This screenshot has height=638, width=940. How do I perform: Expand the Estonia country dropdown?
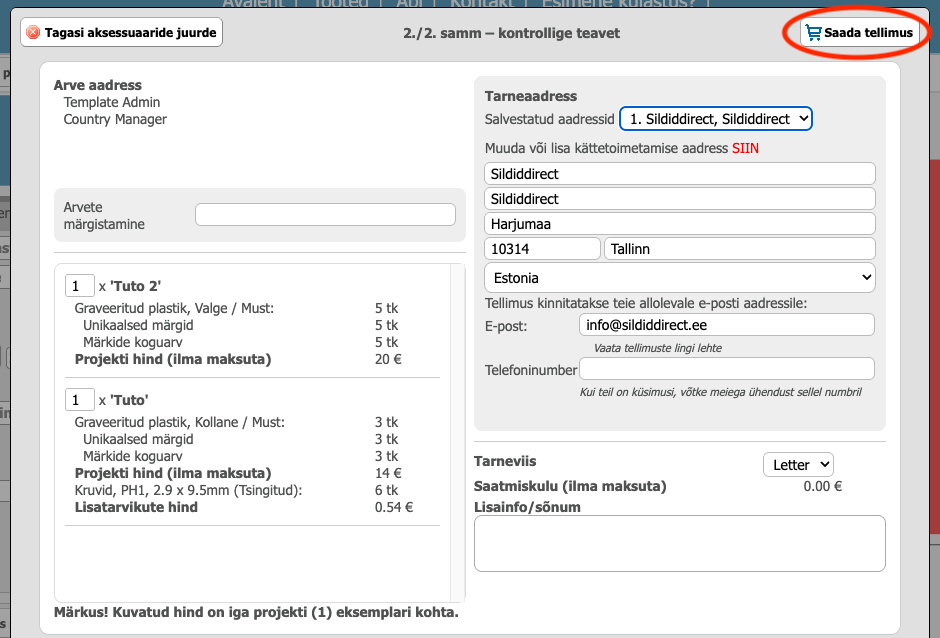point(679,277)
